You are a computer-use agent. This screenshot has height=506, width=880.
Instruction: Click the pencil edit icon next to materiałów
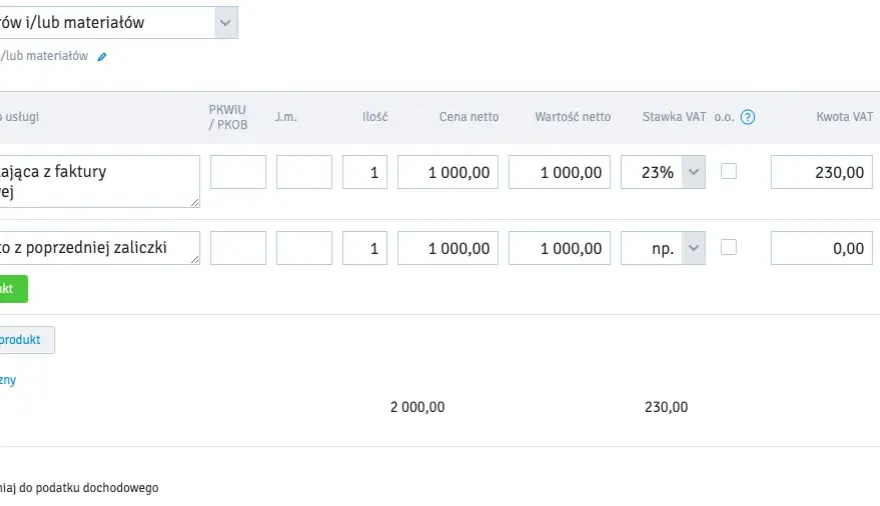click(102, 57)
